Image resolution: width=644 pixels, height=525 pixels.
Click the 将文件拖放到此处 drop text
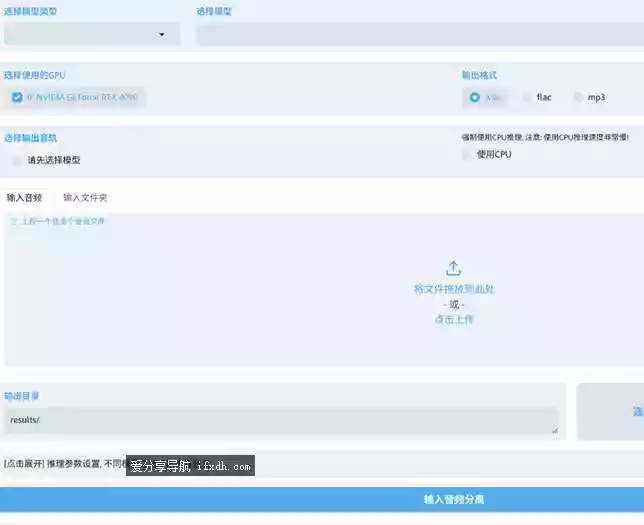(454, 289)
